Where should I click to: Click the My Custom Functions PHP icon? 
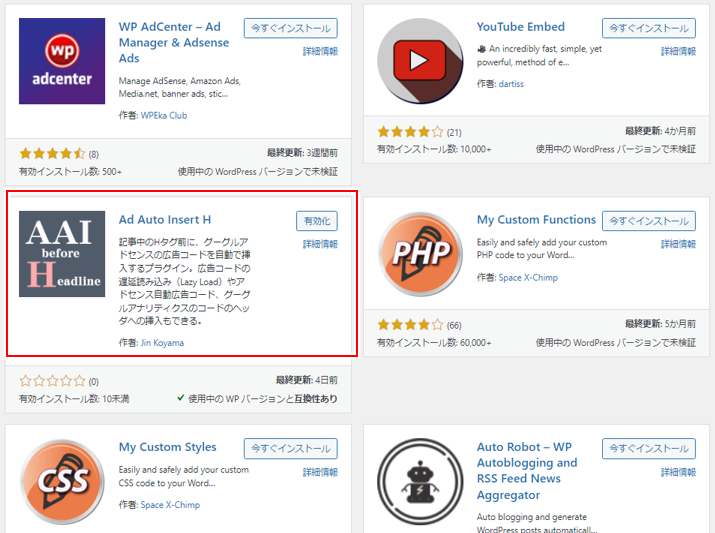pos(420,254)
